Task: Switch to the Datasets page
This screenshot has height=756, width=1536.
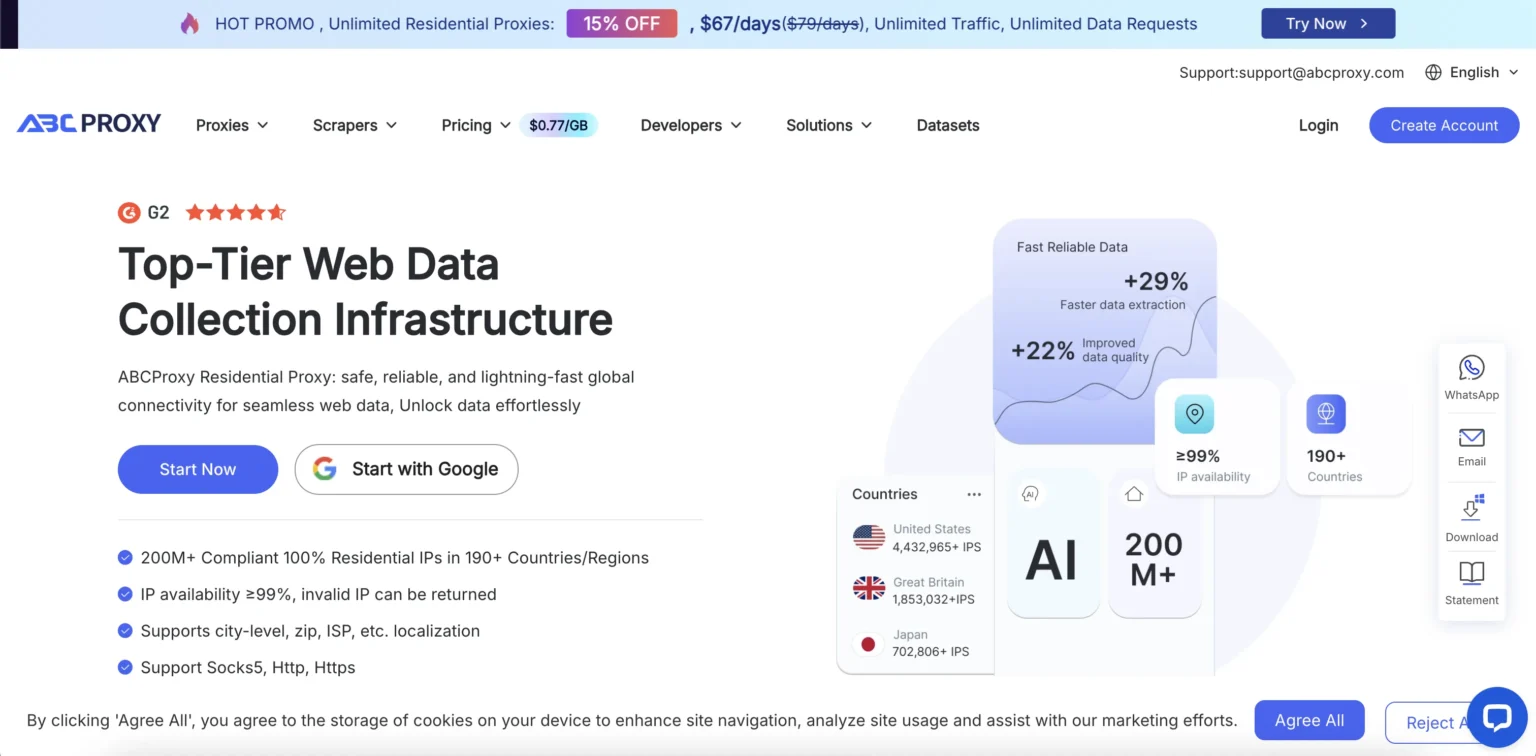Action: 947,125
